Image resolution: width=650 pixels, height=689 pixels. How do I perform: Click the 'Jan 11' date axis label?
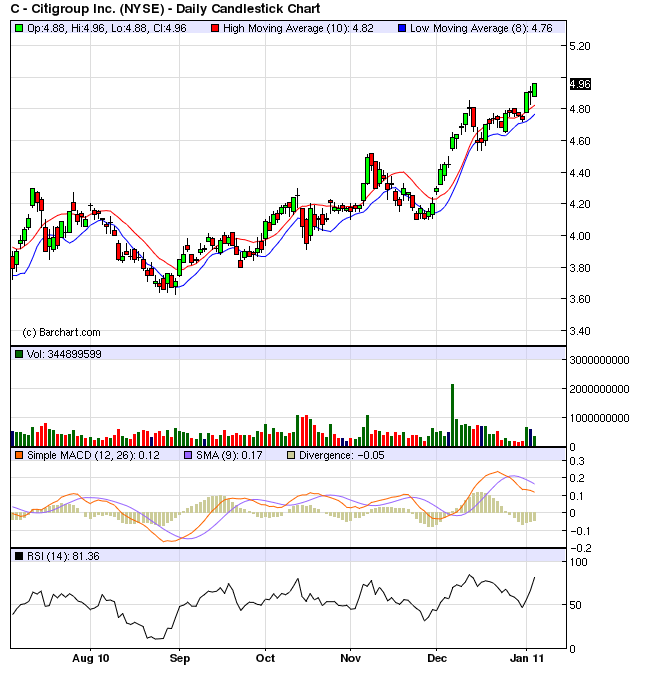click(x=527, y=659)
